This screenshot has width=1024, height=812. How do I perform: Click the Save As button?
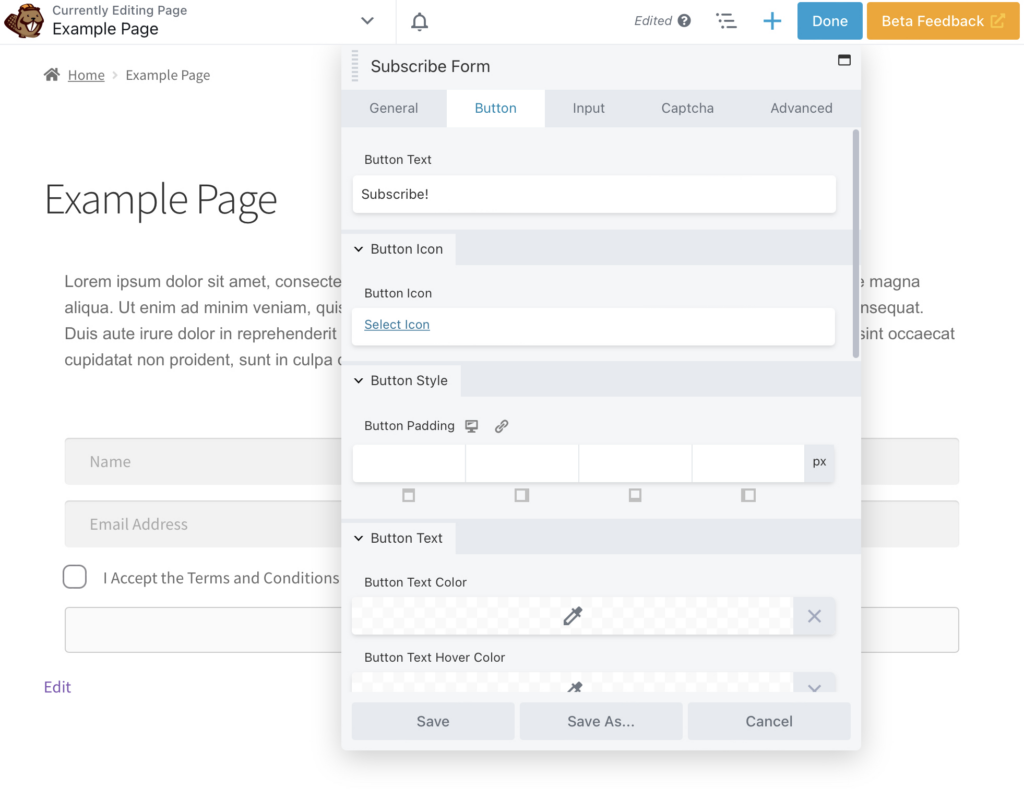tap(601, 721)
